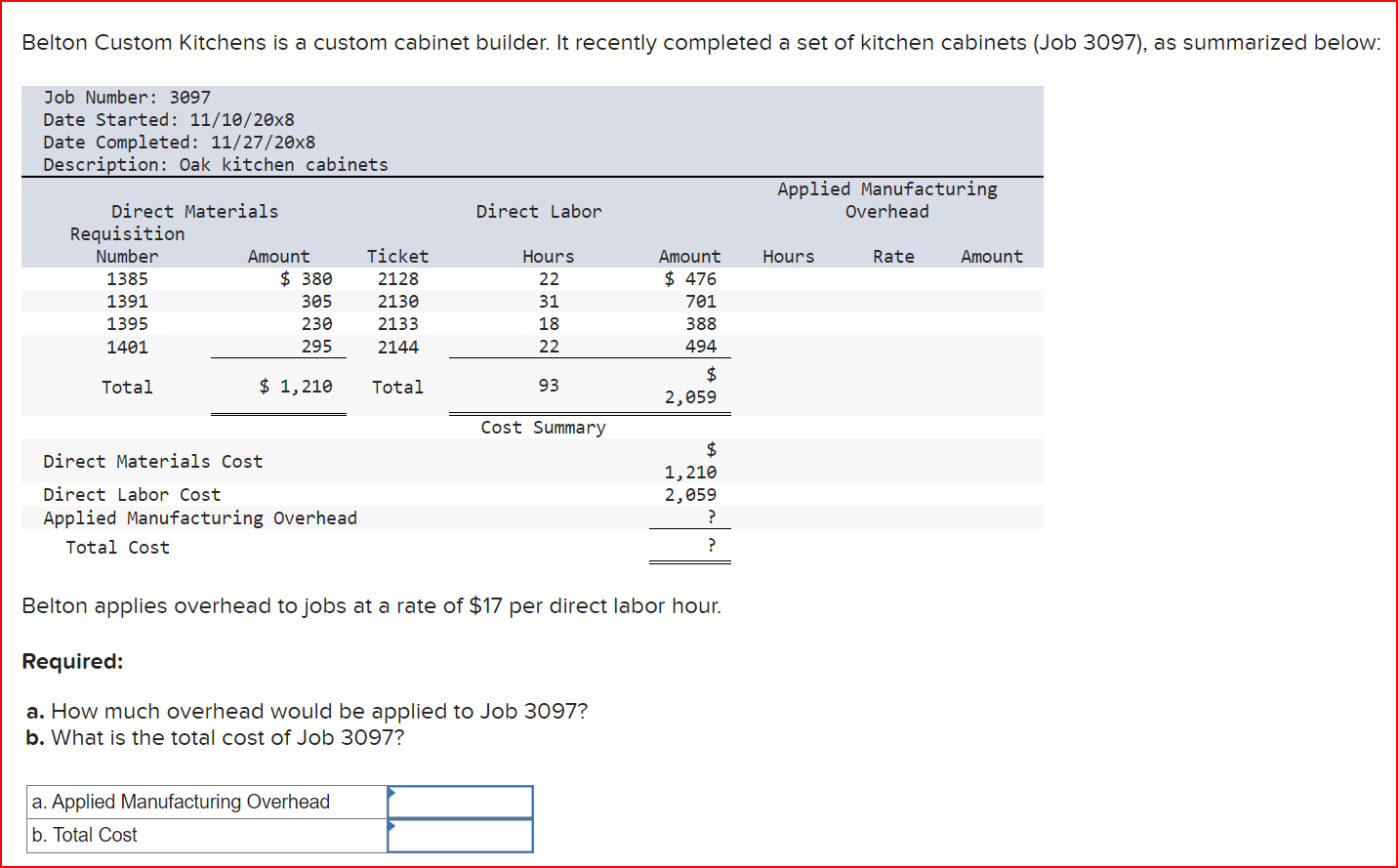Click the 388 labor amount
This screenshot has width=1398, height=868.
point(701,324)
